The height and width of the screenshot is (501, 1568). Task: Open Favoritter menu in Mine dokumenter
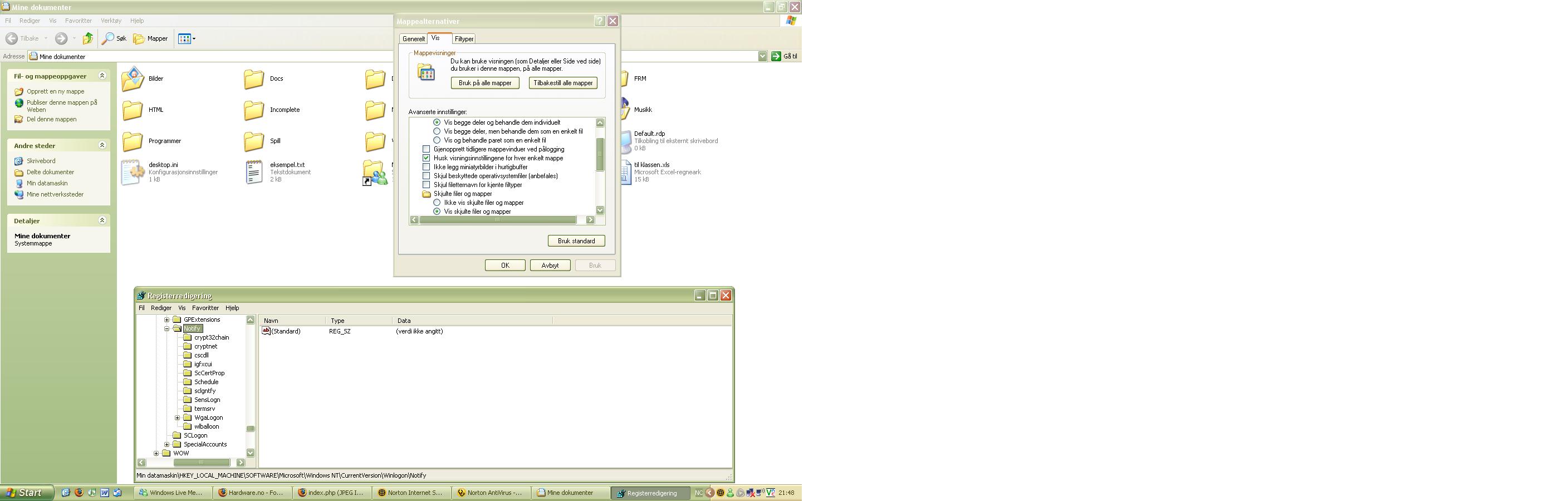[79, 21]
